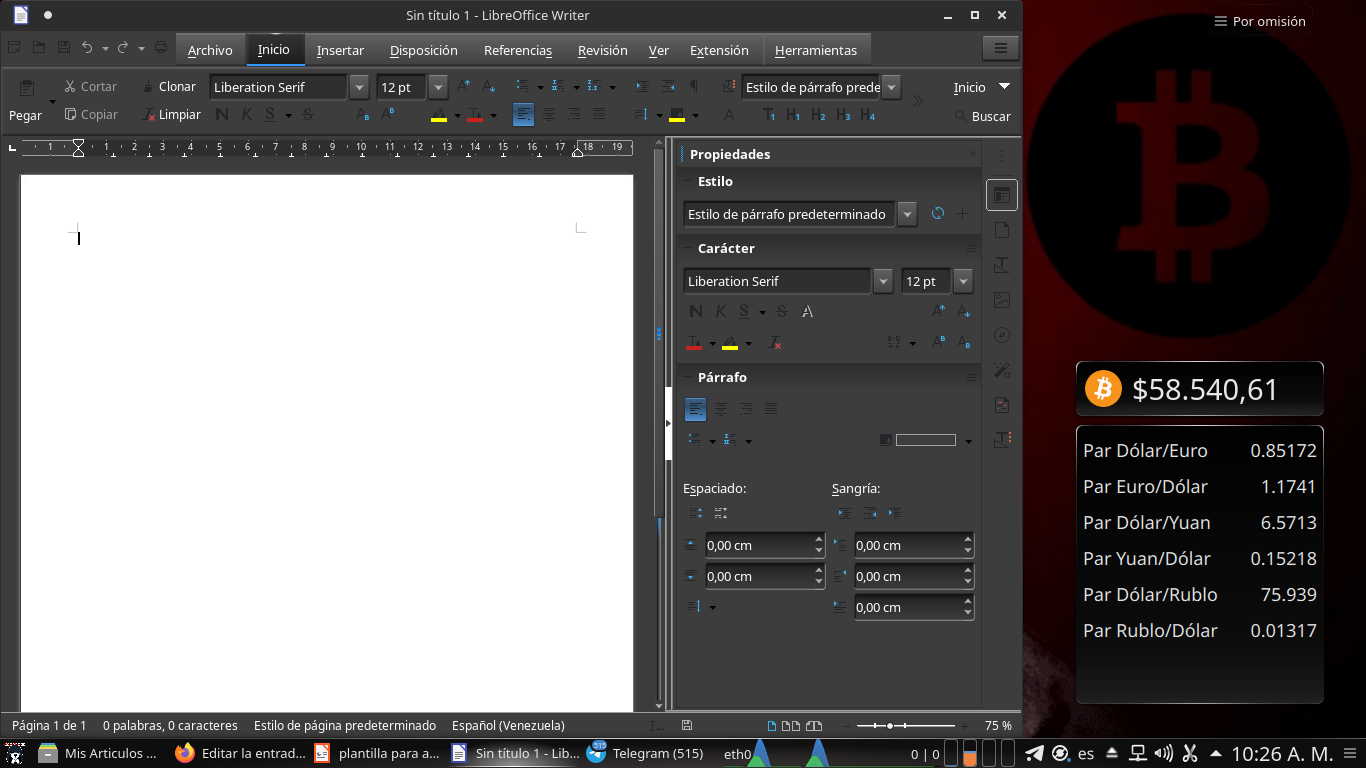
Task: Click the zoom slider in the status bar
Action: (890, 726)
